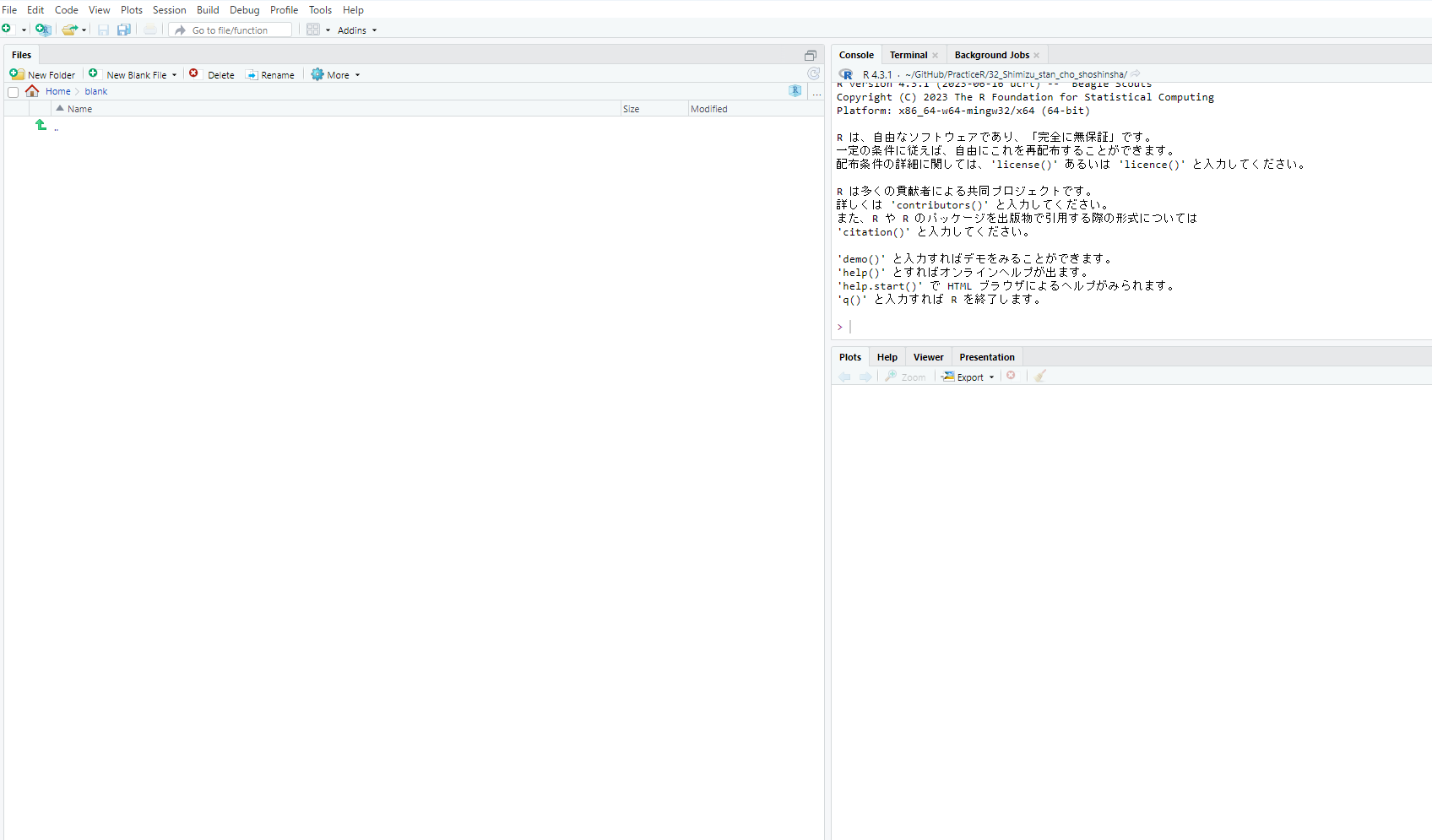Screen dimensions: 1432x840
Task: Navigate to Home via the breadcrumb
Action: pyautogui.click(x=57, y=90)
